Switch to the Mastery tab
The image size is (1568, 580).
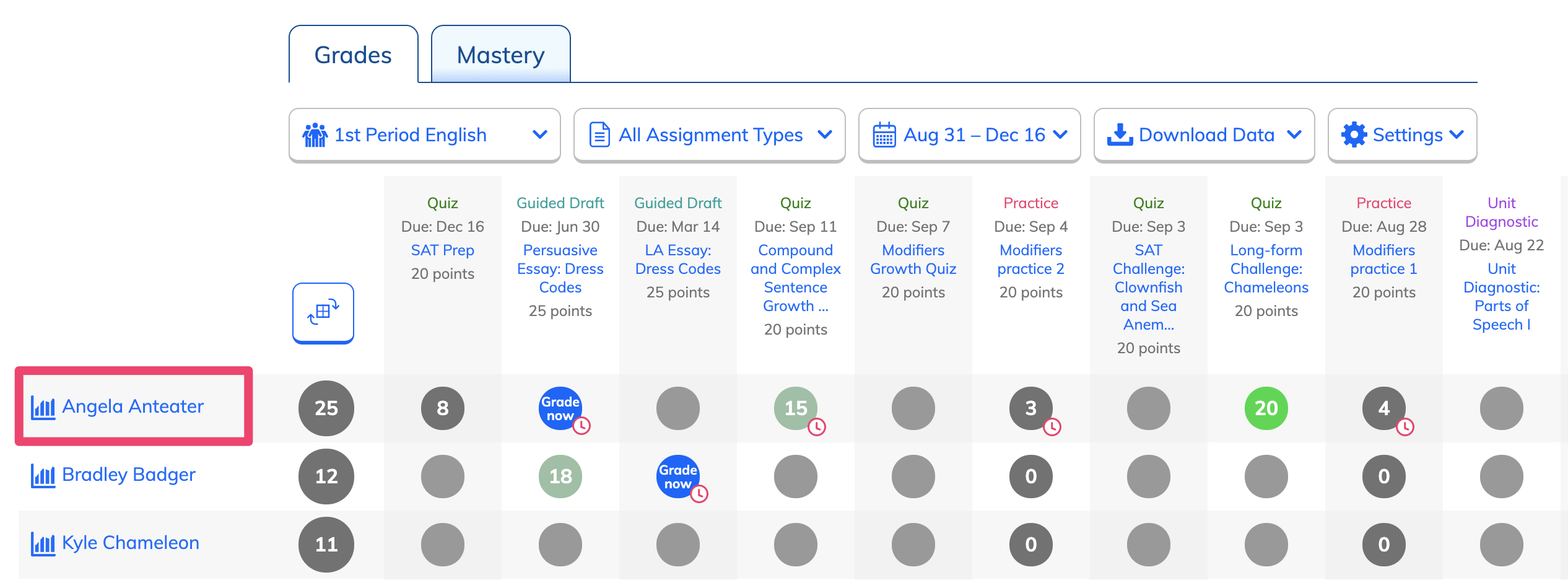501,55
